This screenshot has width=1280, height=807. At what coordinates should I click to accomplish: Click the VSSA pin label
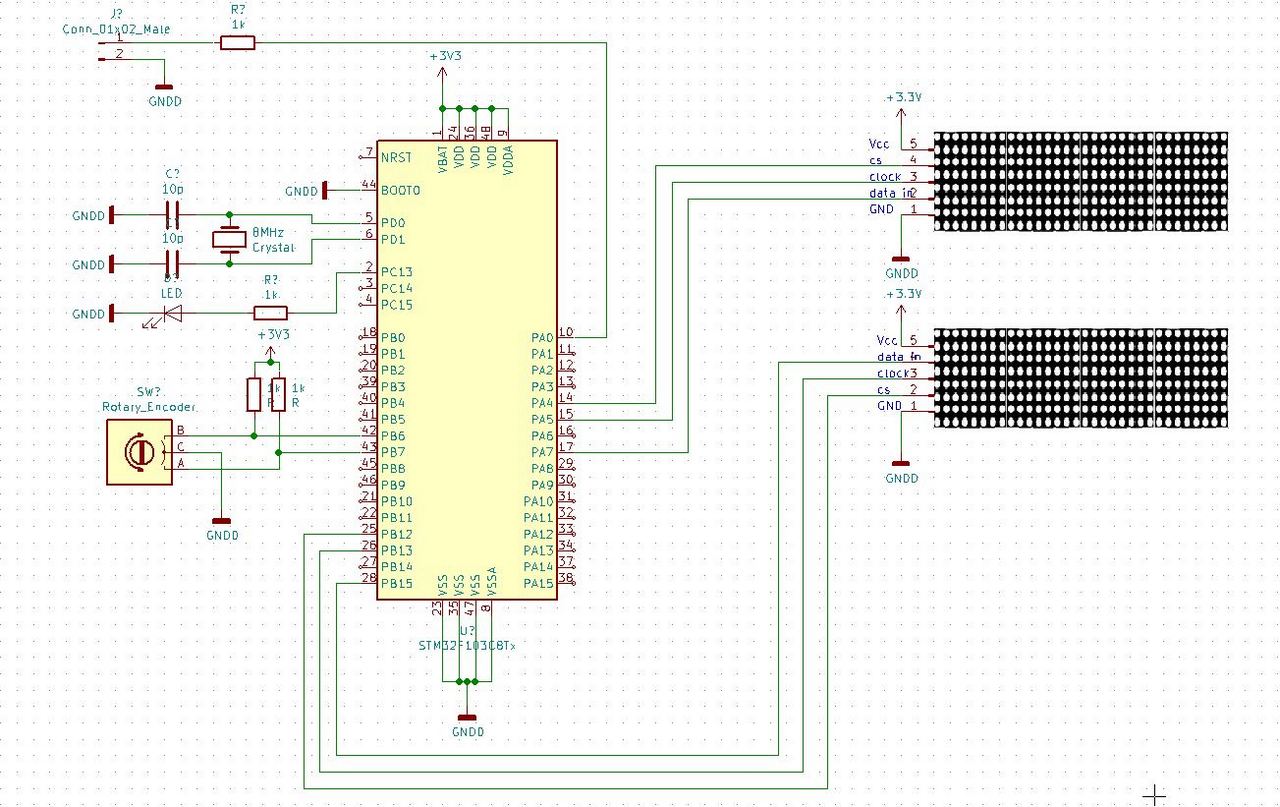tap(491, 580)
